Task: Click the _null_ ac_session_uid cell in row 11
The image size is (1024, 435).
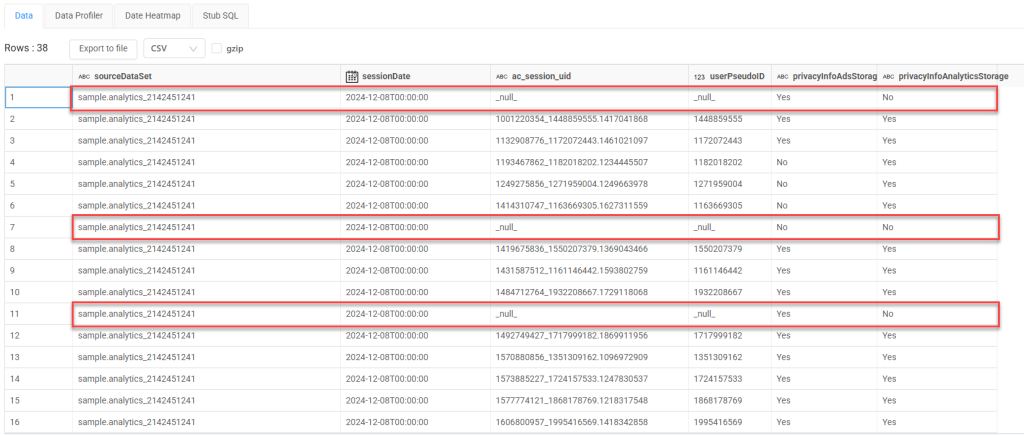Action: pos(589,314)
